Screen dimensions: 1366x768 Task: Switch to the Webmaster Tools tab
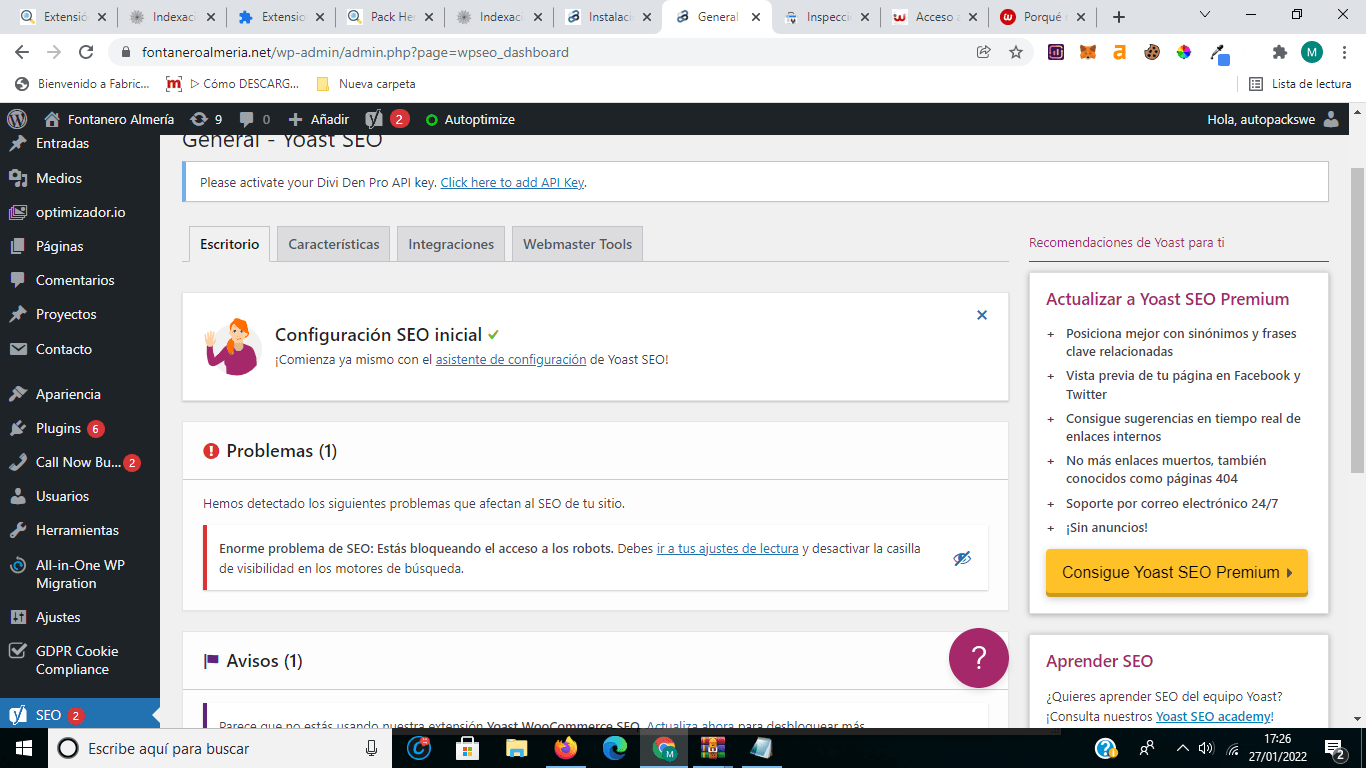pos(577,244)
